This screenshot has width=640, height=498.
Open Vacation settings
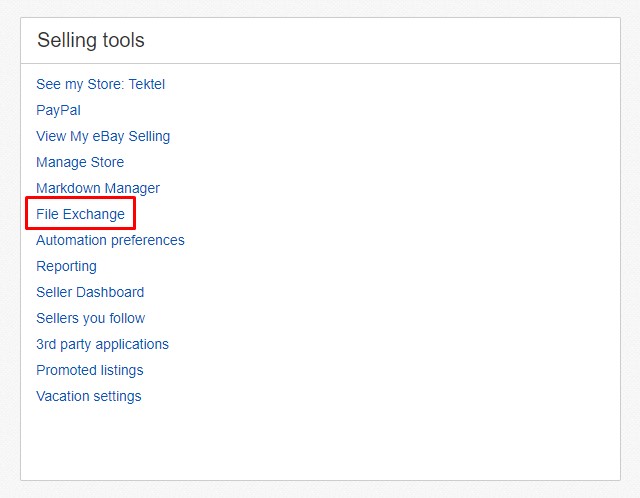click(89, 396)
